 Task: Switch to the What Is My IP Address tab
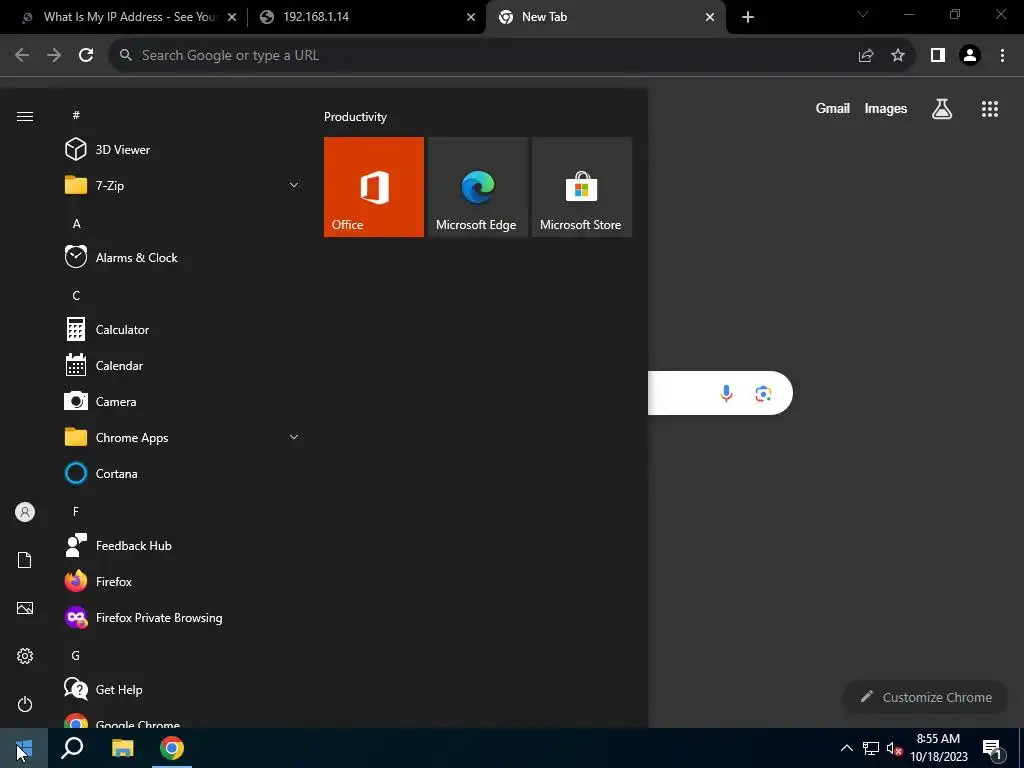(129, 17)
